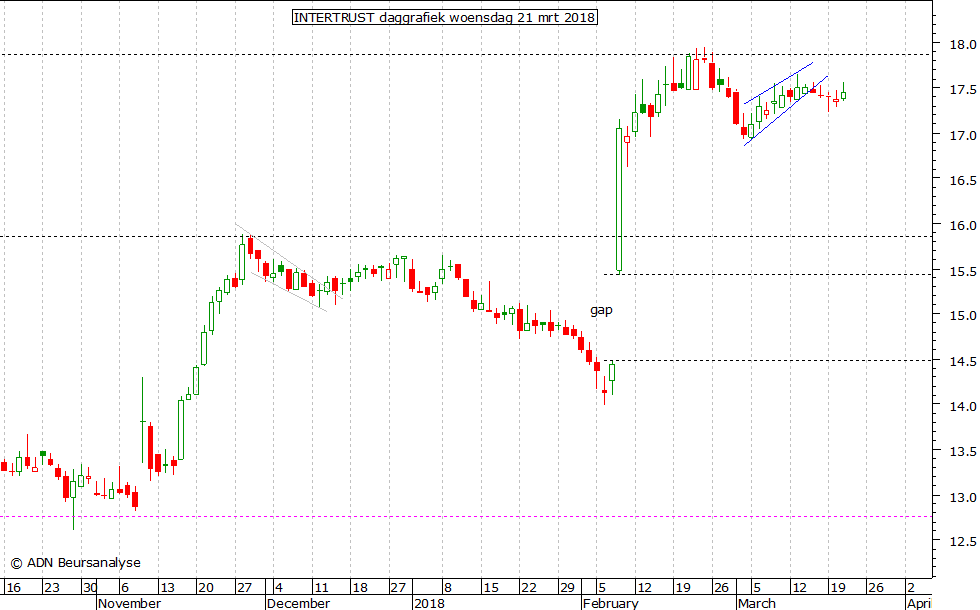
Task: Click date label 4 on time axis
Action: [x=279, y=588]
